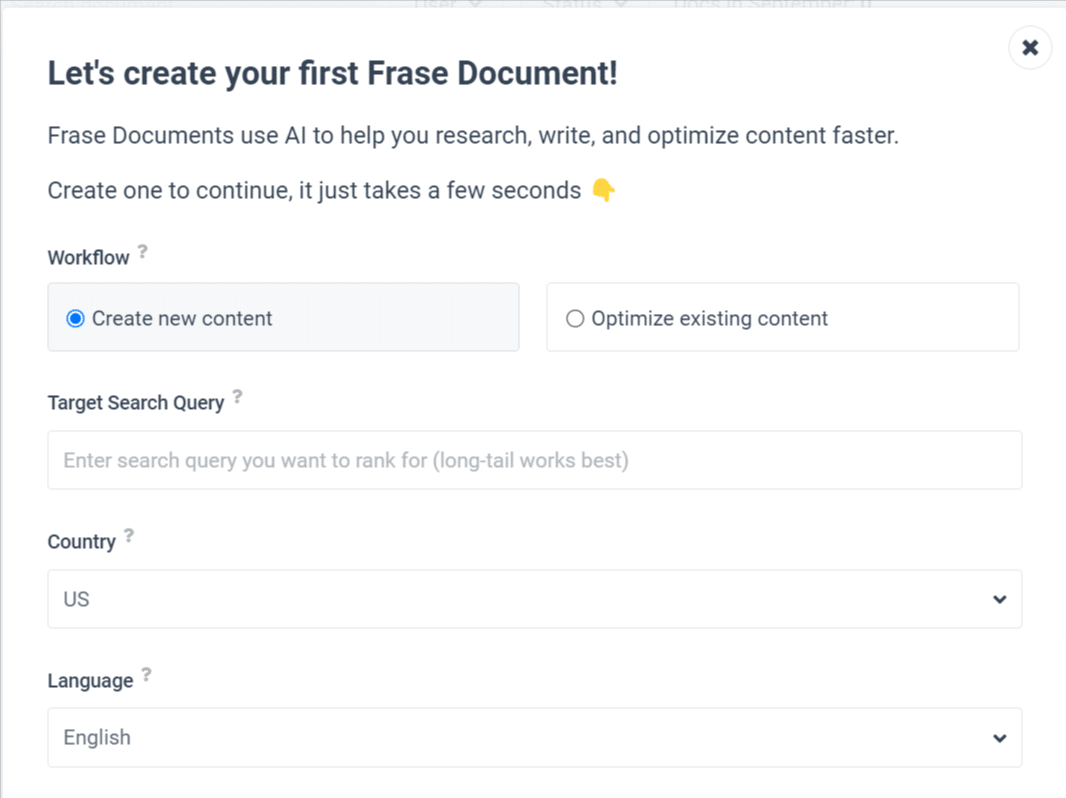This screenshot has height=798, width=1066.
Task: Open the Target Search Query help tooltip
Action: point(237,396)
